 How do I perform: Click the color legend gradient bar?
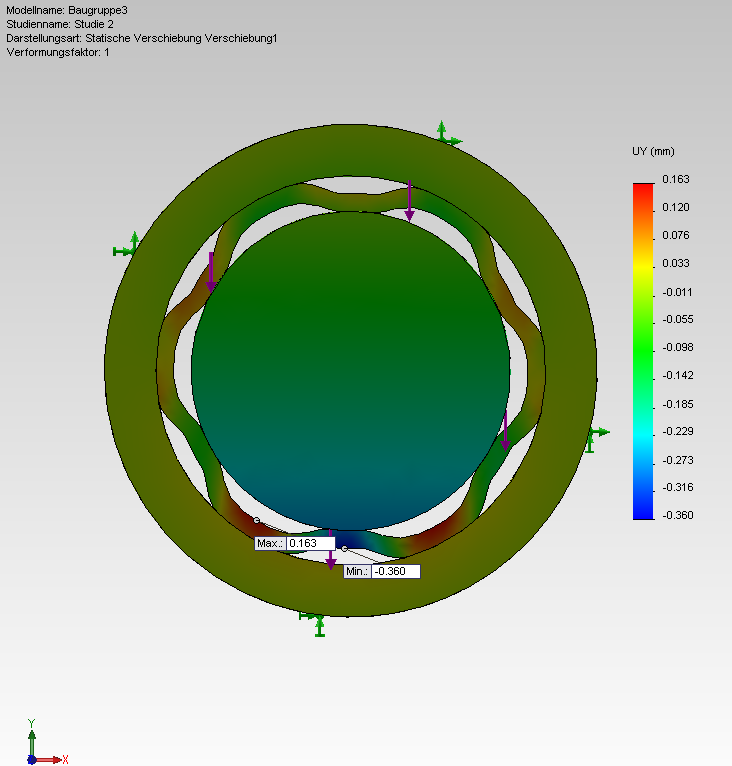[x=643, y=351]
